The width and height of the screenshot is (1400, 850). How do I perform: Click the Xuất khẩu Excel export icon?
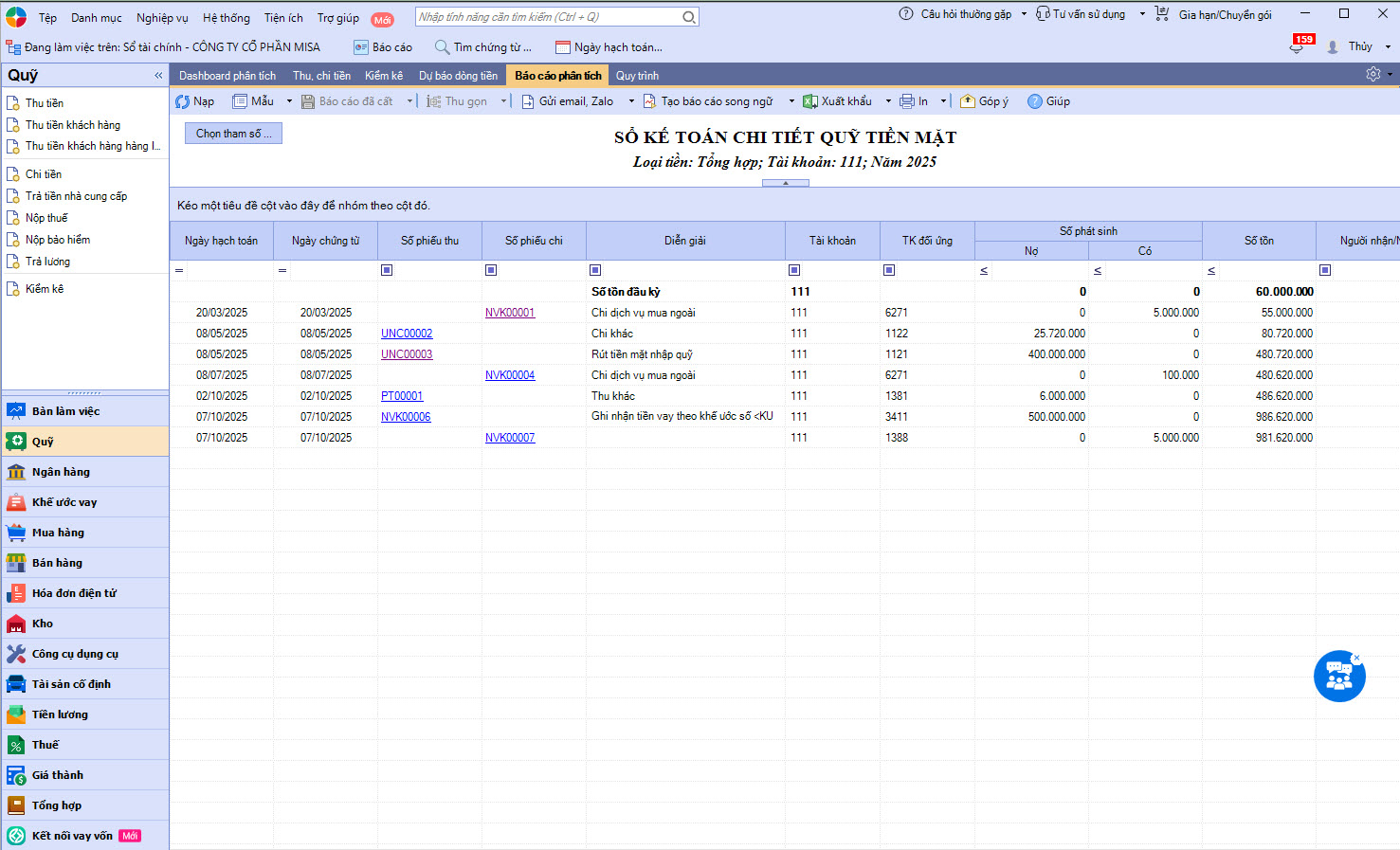[810, 101]
